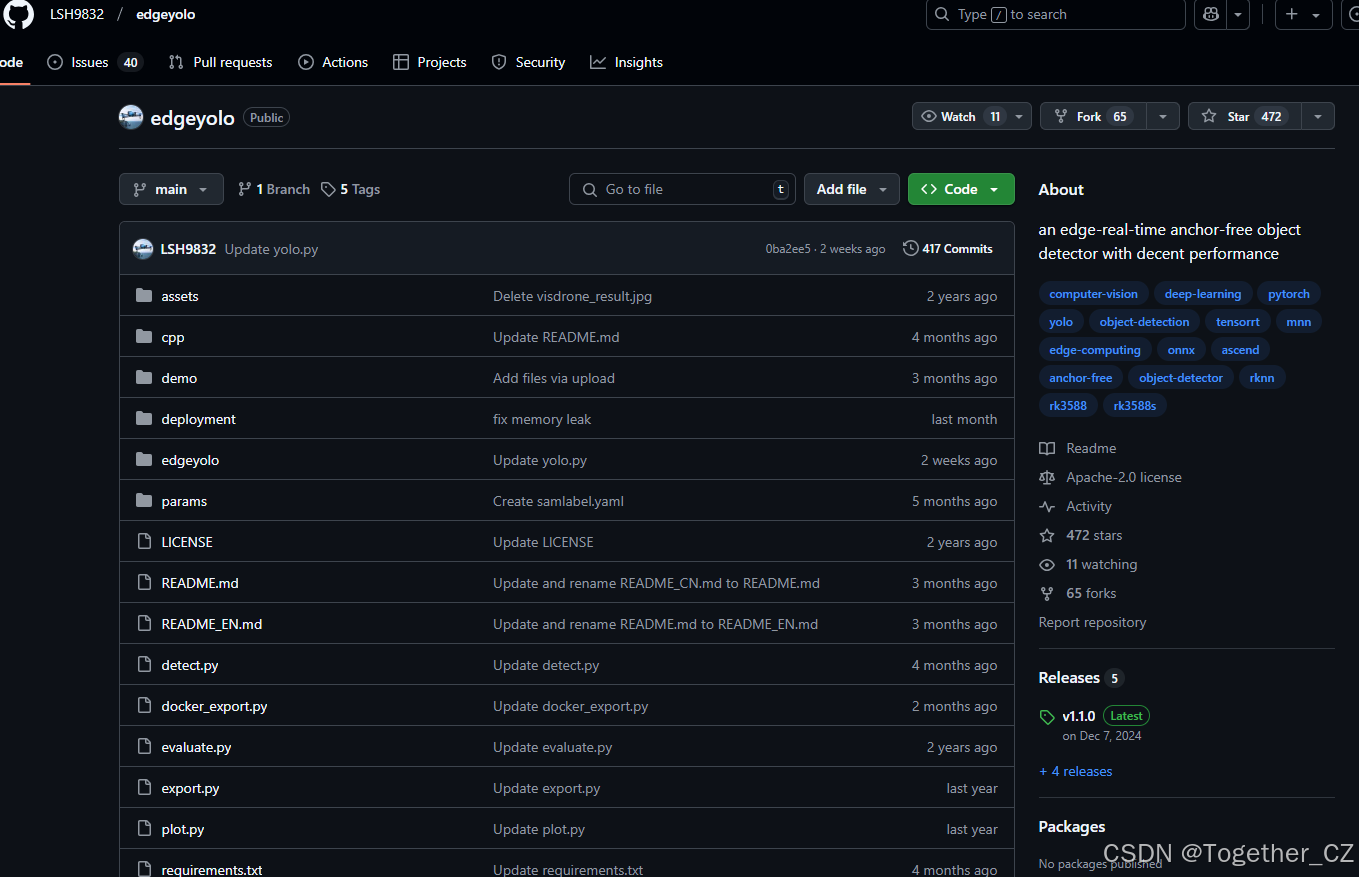Viewport: 1359px width, 877px height.
Task: Open the Projects tab
Action: click(x=430, y=62)
